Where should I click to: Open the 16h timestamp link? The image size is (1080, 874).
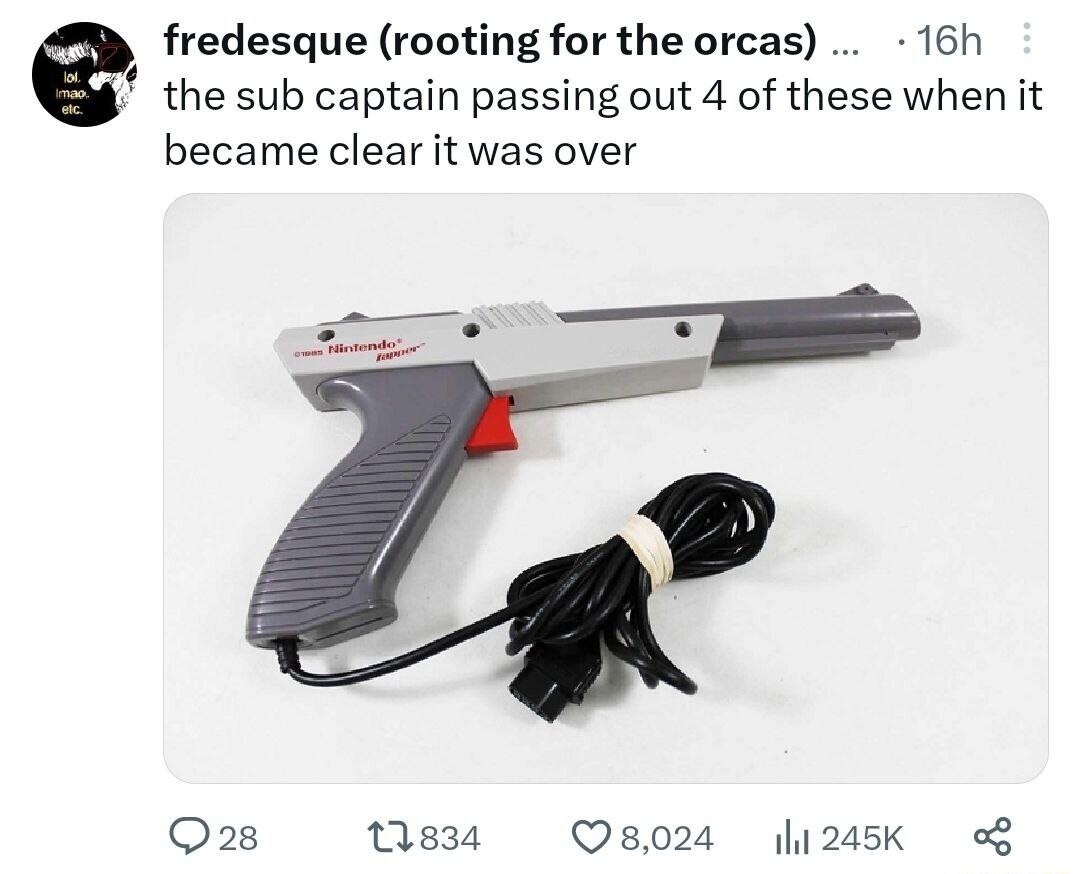pyautogui.click(x=950, y=40)
